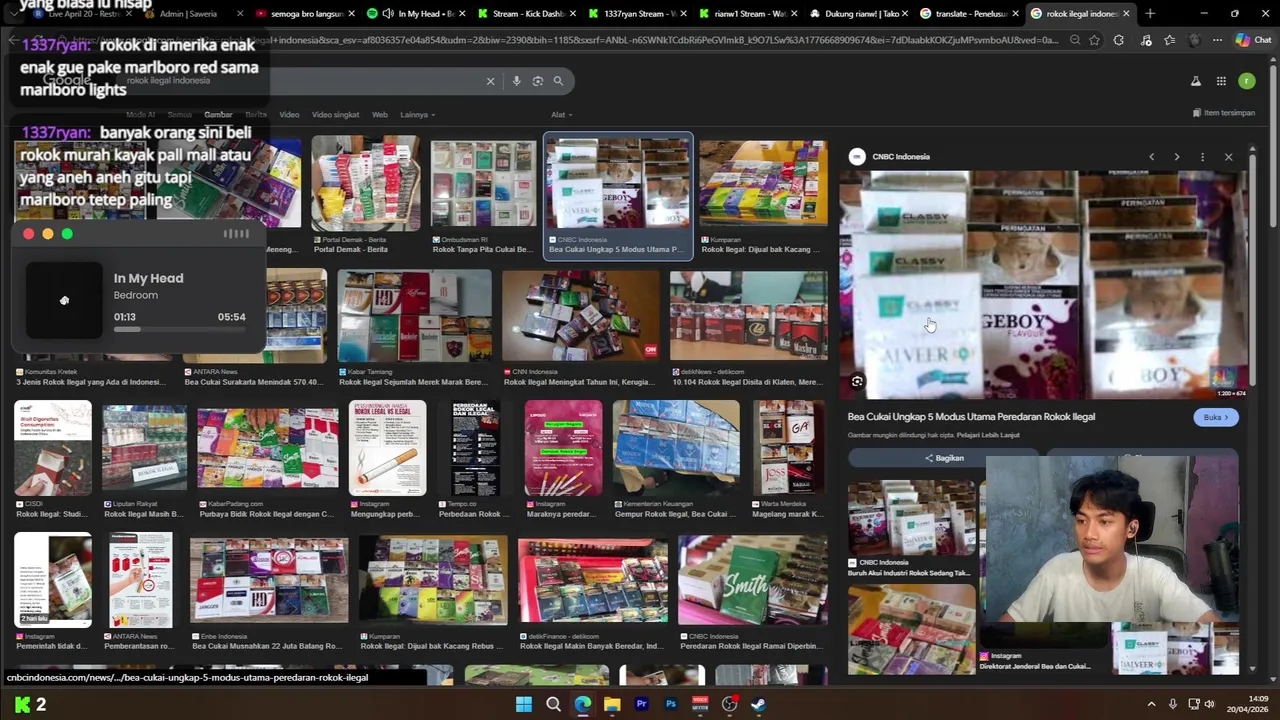Open Premiere Pro from the taskbar
This screenshot has height=720, width=1280.
(641, 704)
